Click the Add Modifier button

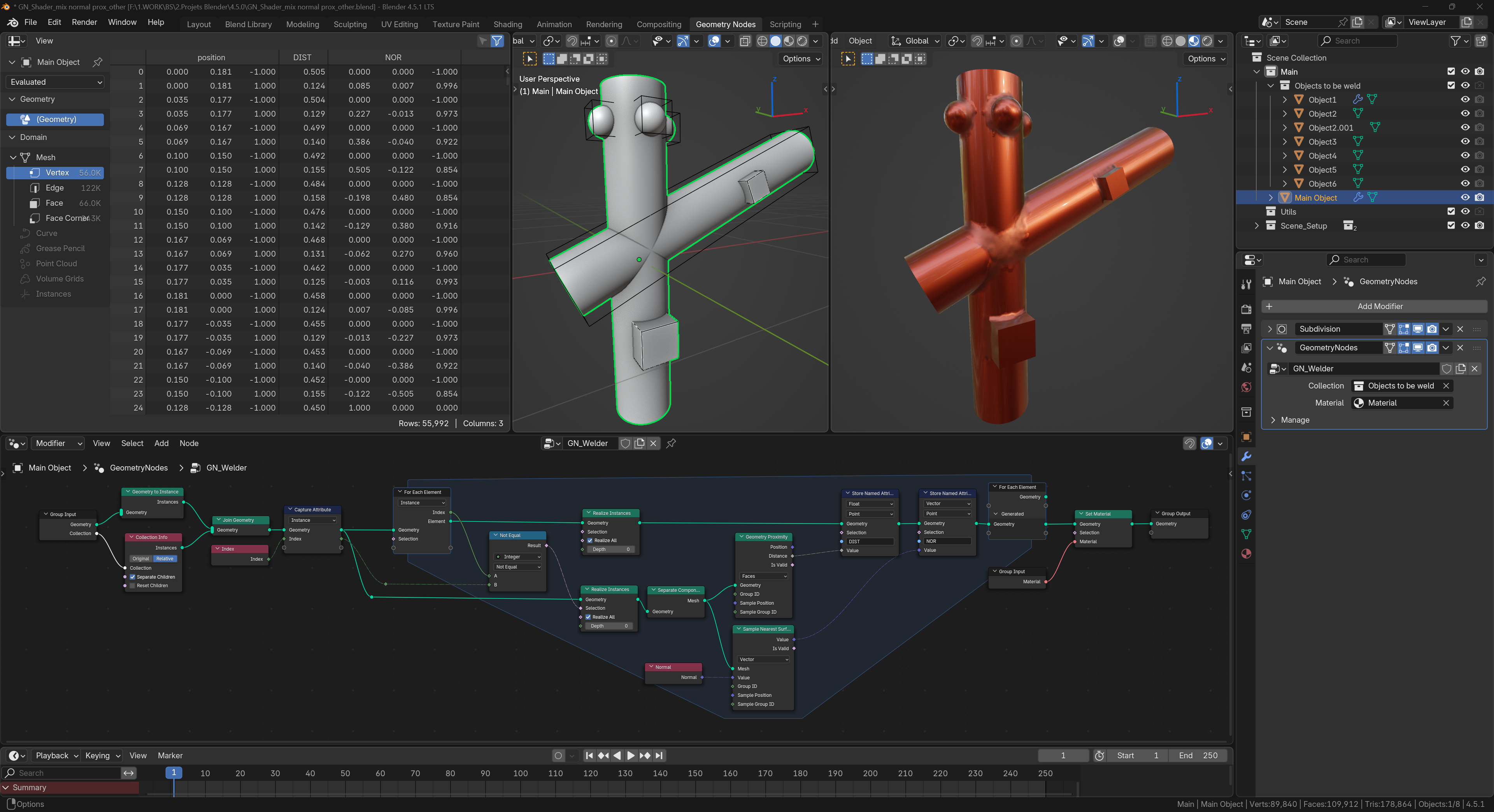[x=1374, y=306]
